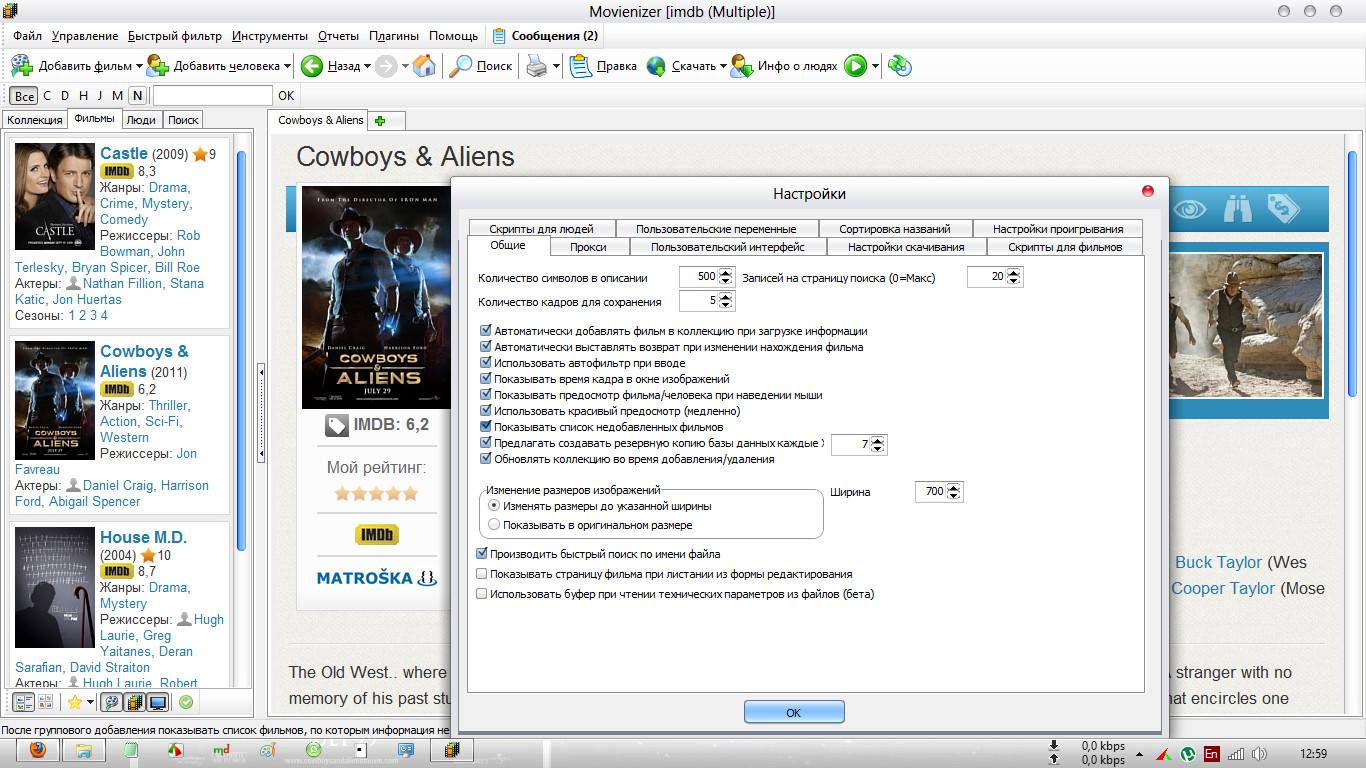Screen dimensions: 1366x768
Task: Click the green play button in toolbar
Action: (x=855, y=66)
